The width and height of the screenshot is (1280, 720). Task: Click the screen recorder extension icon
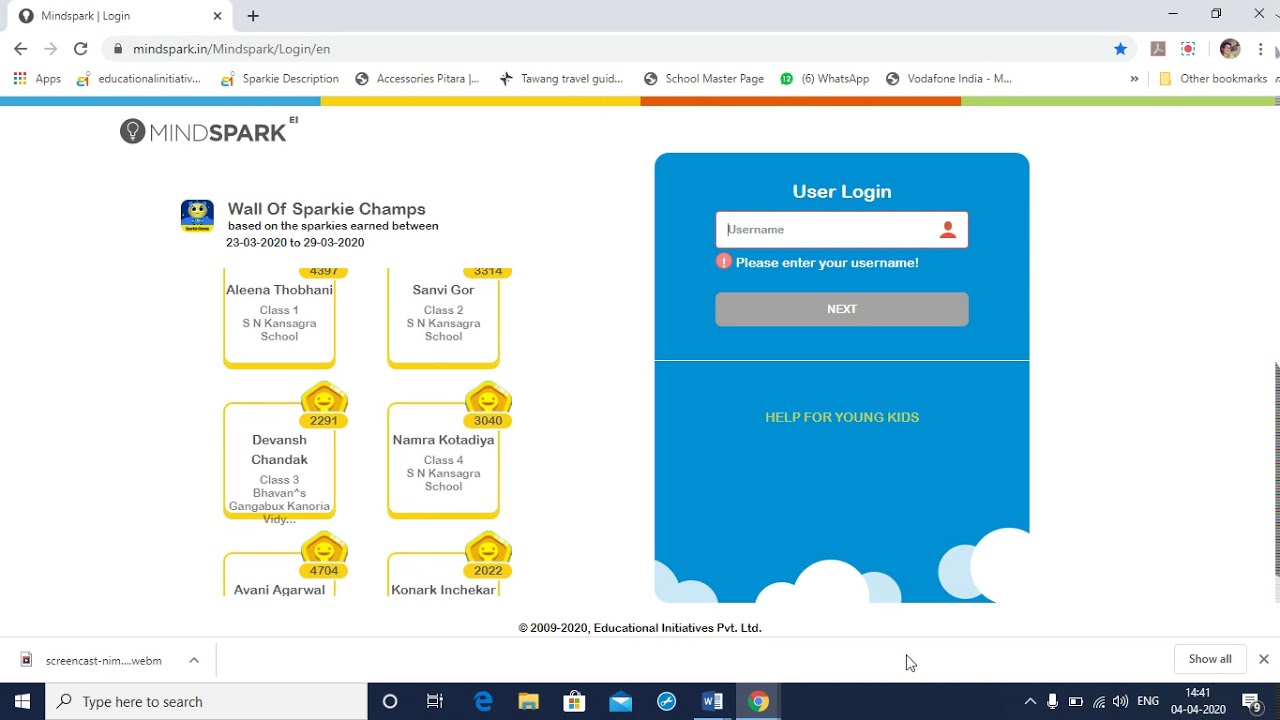[x=1188, y=49]
